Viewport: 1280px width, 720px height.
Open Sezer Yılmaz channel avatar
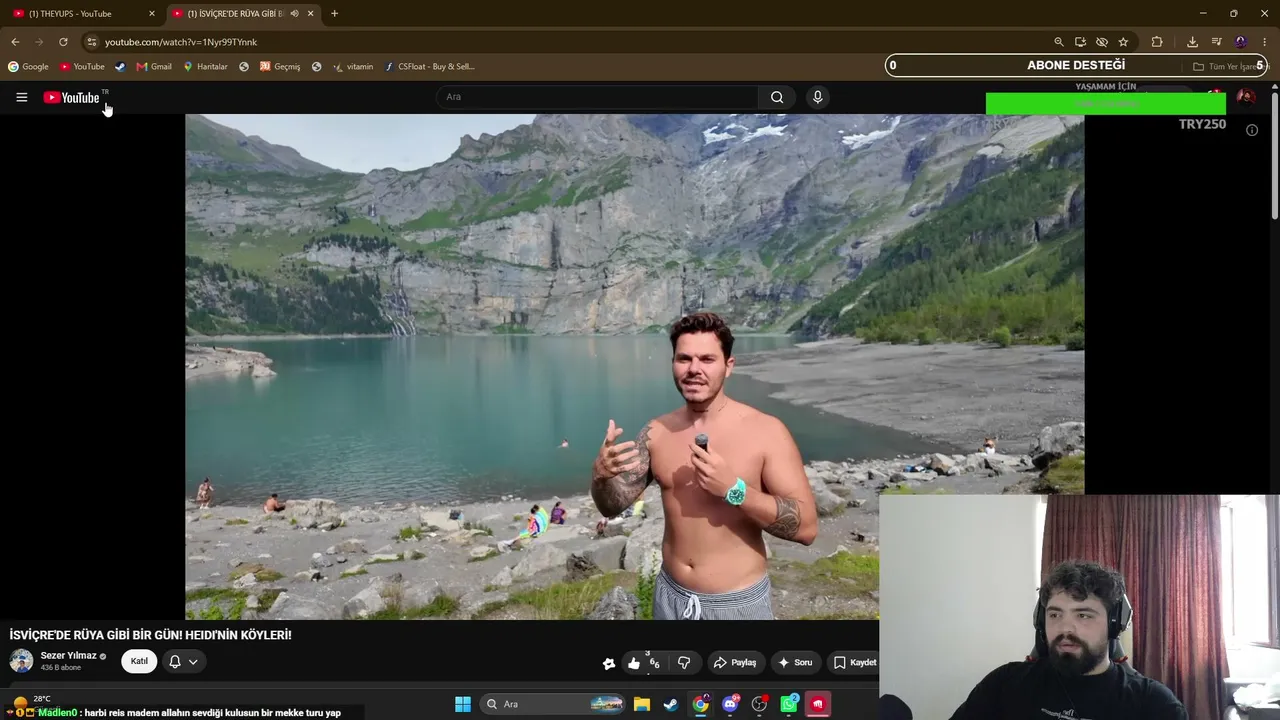[x=21, y=660]
